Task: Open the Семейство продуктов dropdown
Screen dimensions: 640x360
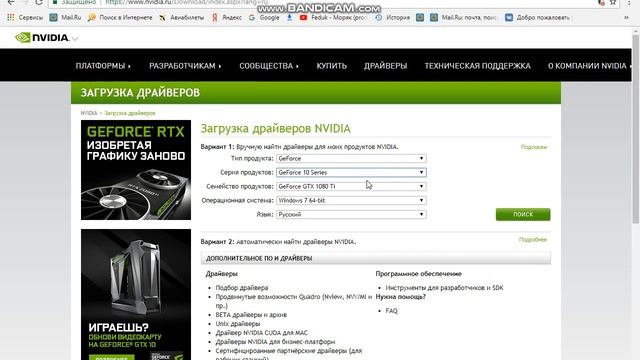Action: click(x=351, y=186)
